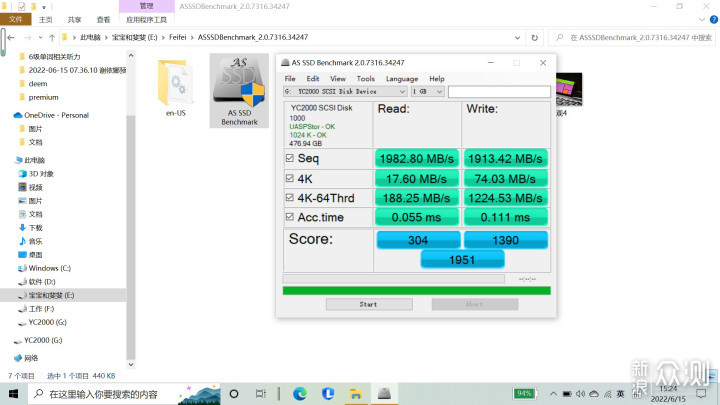Open File Explorer from the taskbar
720x405 pixels.
point(356,394)
